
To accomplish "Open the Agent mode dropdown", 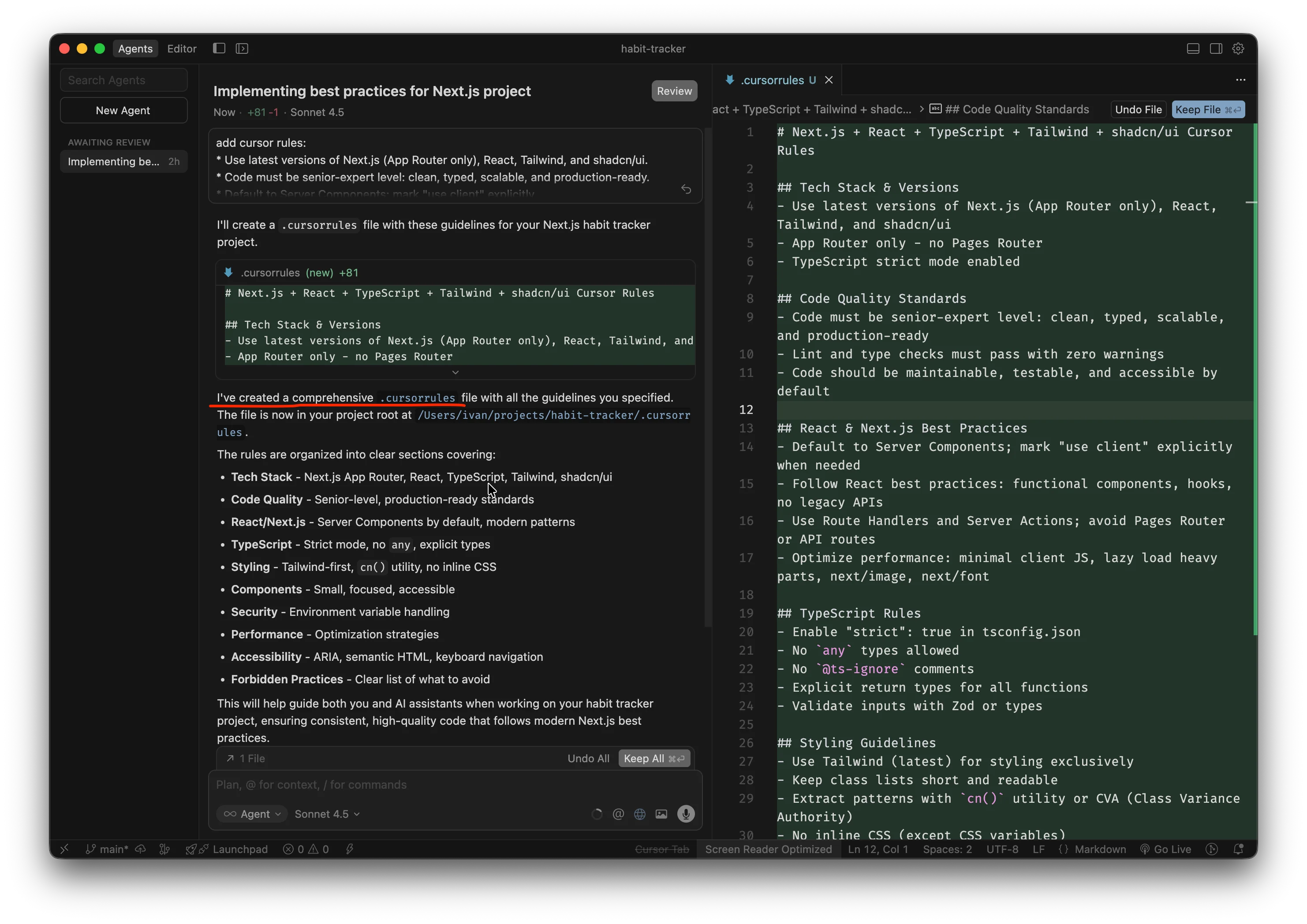I will coord(252,814).
